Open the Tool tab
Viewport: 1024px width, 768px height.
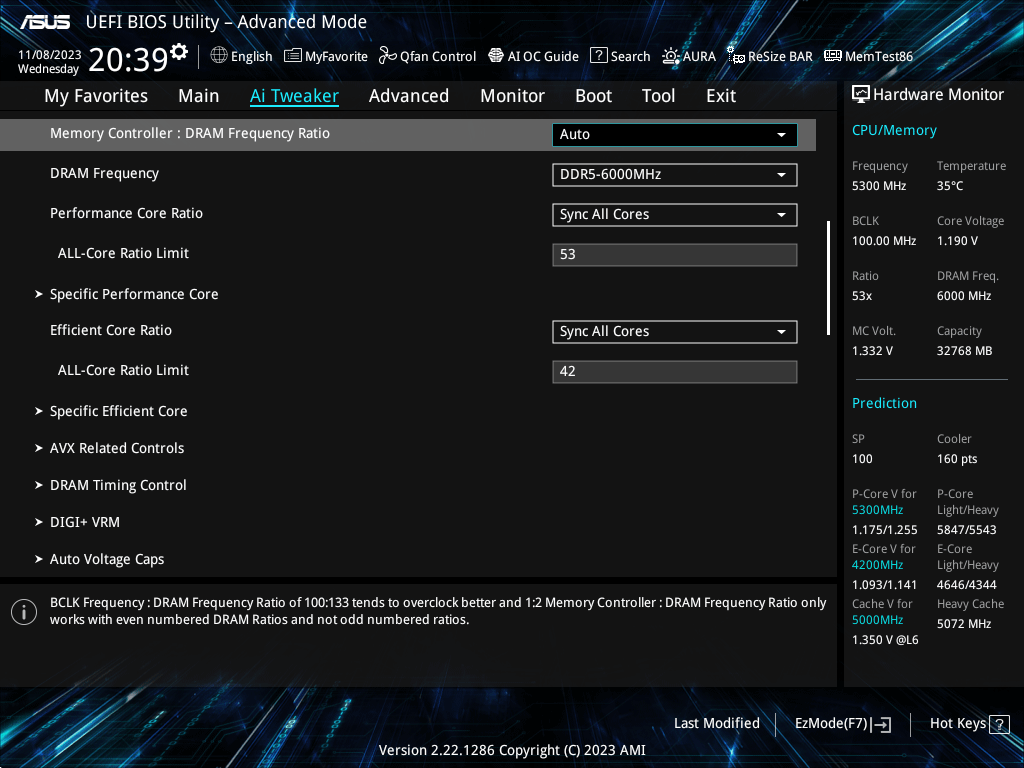coord(658,96)
